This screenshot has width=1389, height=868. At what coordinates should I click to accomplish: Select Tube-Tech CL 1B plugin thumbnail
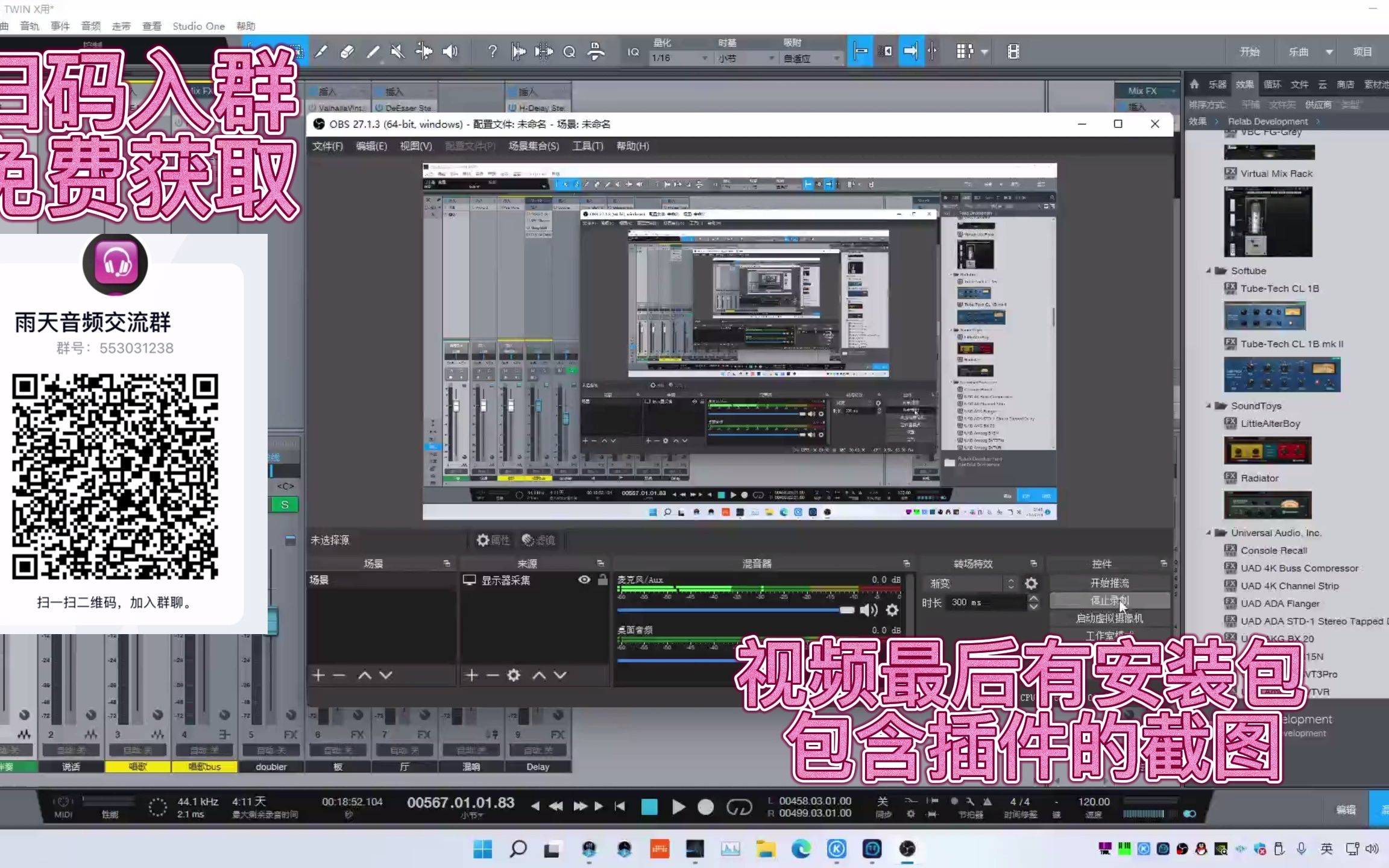[1265, 315]
